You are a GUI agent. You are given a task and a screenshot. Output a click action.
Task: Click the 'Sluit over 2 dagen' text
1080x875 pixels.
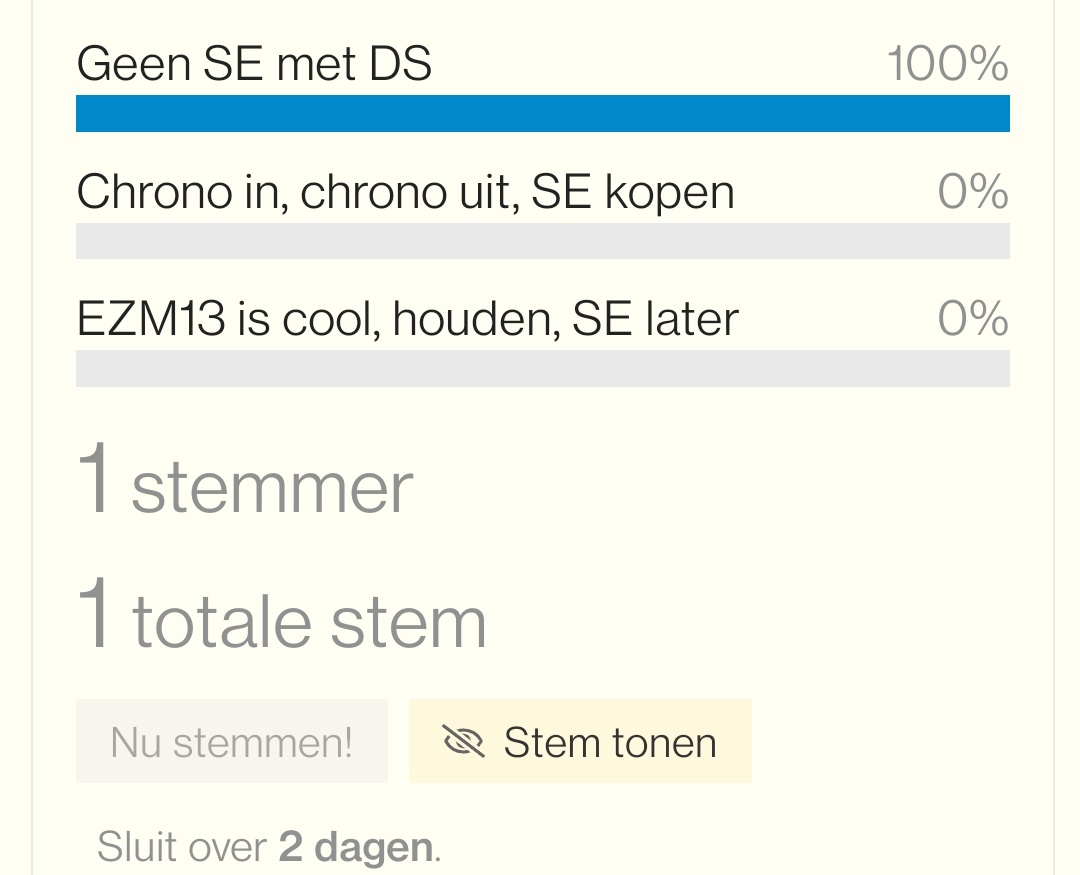[x=269, y=847]
